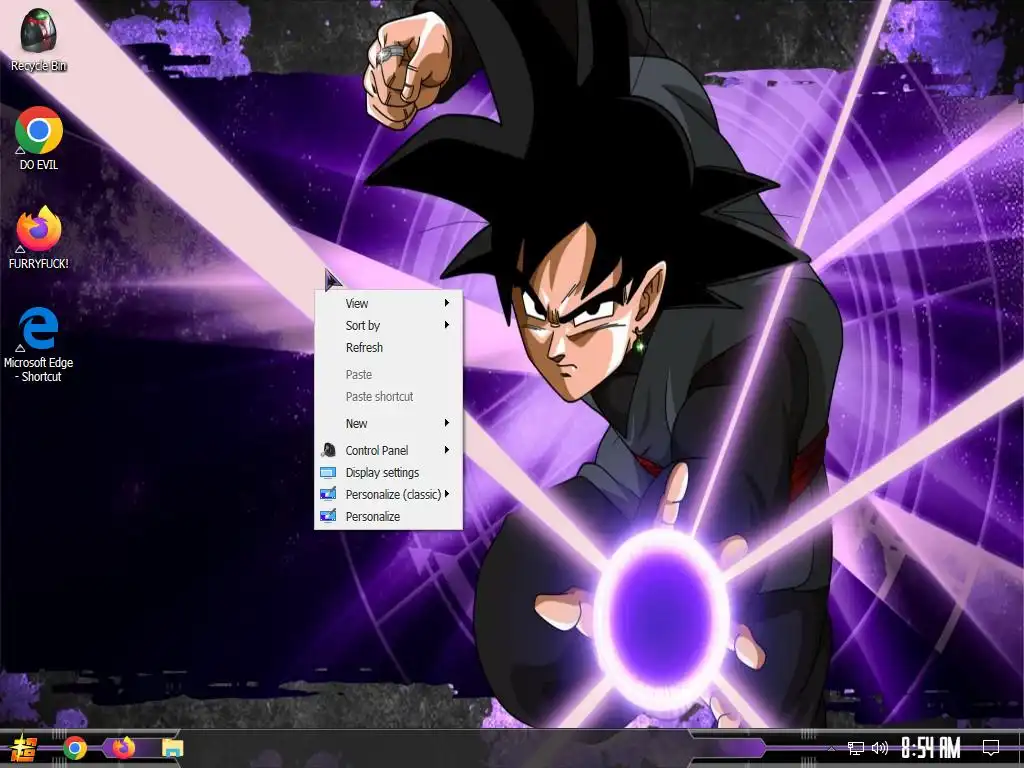Click the Personalize menu item icon

(328, 516)
